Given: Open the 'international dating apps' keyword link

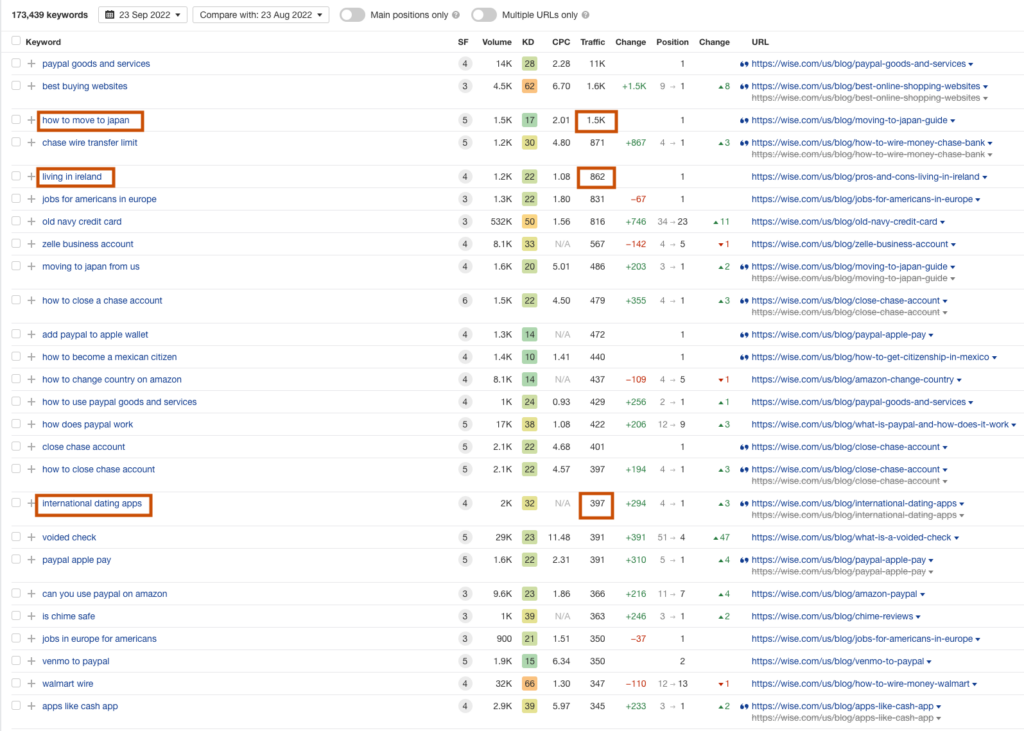Looking at the screenshot, I should pos(92,504).
